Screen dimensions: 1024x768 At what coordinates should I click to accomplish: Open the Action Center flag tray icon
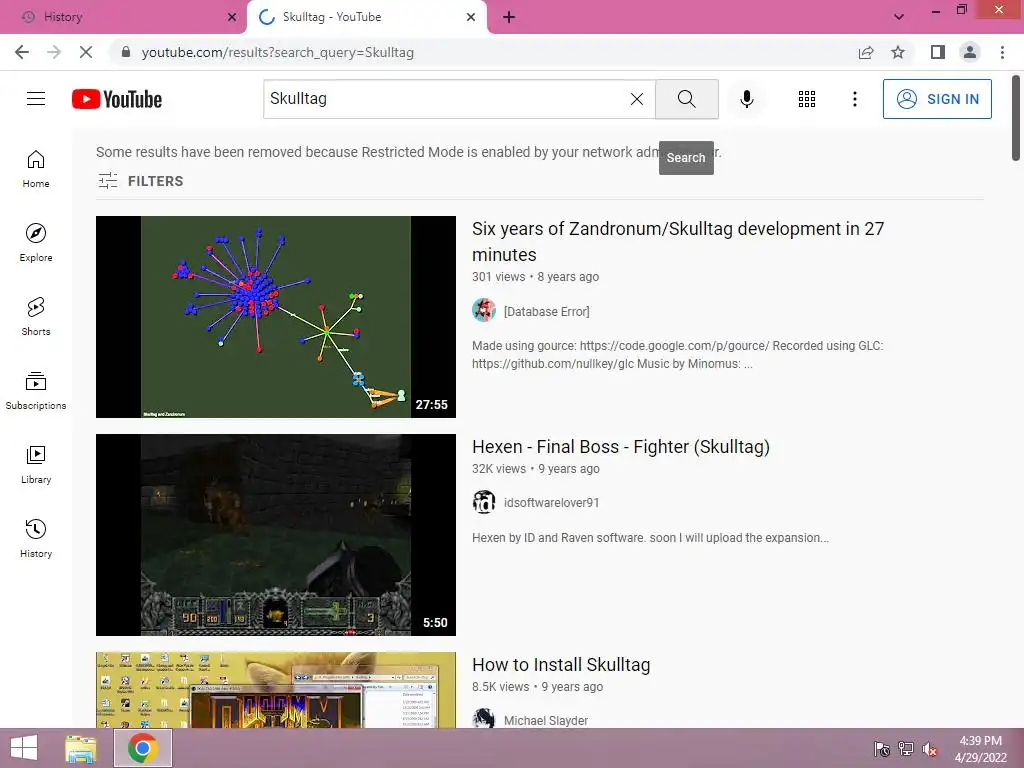[x=882, y=749]
